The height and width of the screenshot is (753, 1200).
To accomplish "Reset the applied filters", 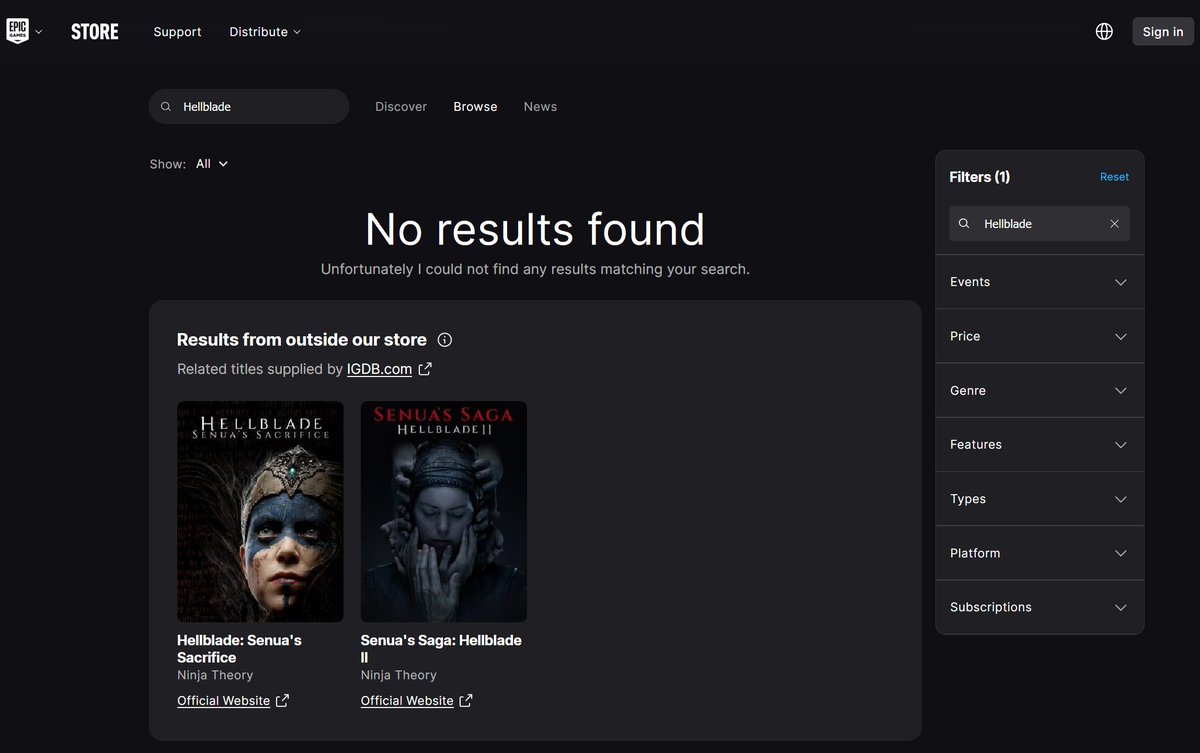I will click(1114, 177).
